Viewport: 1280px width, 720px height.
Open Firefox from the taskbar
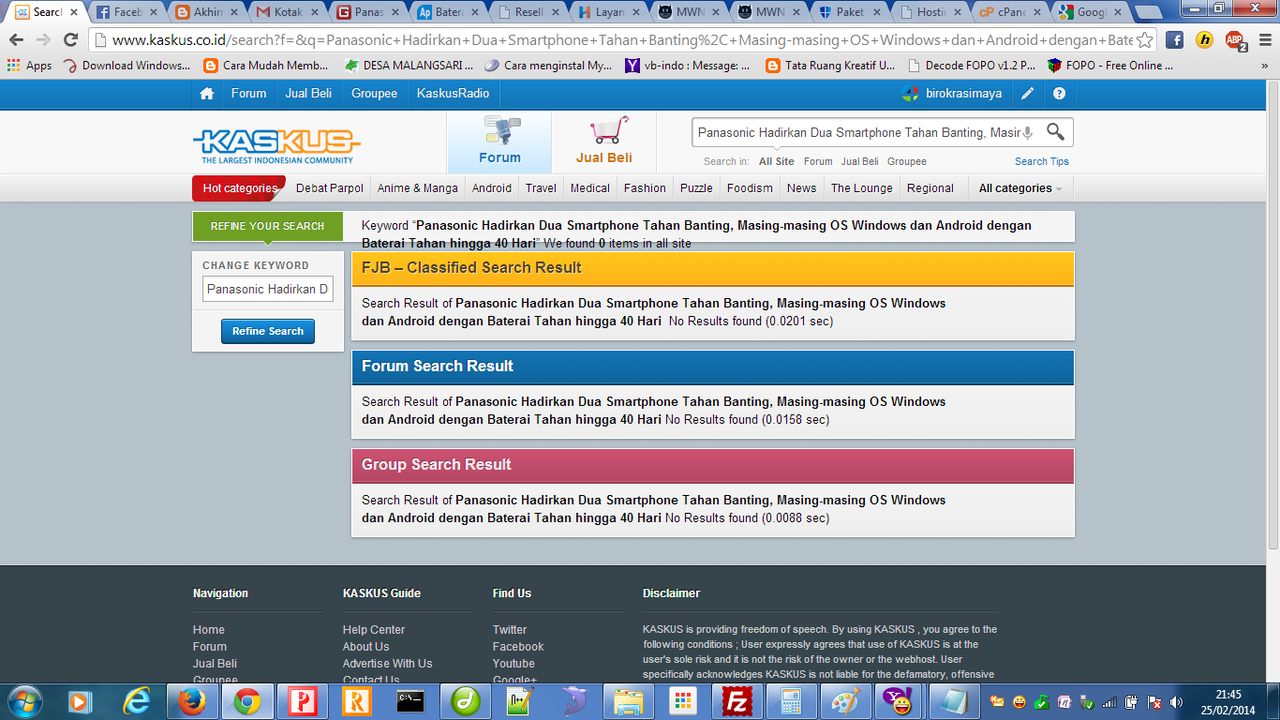[191, 702]
